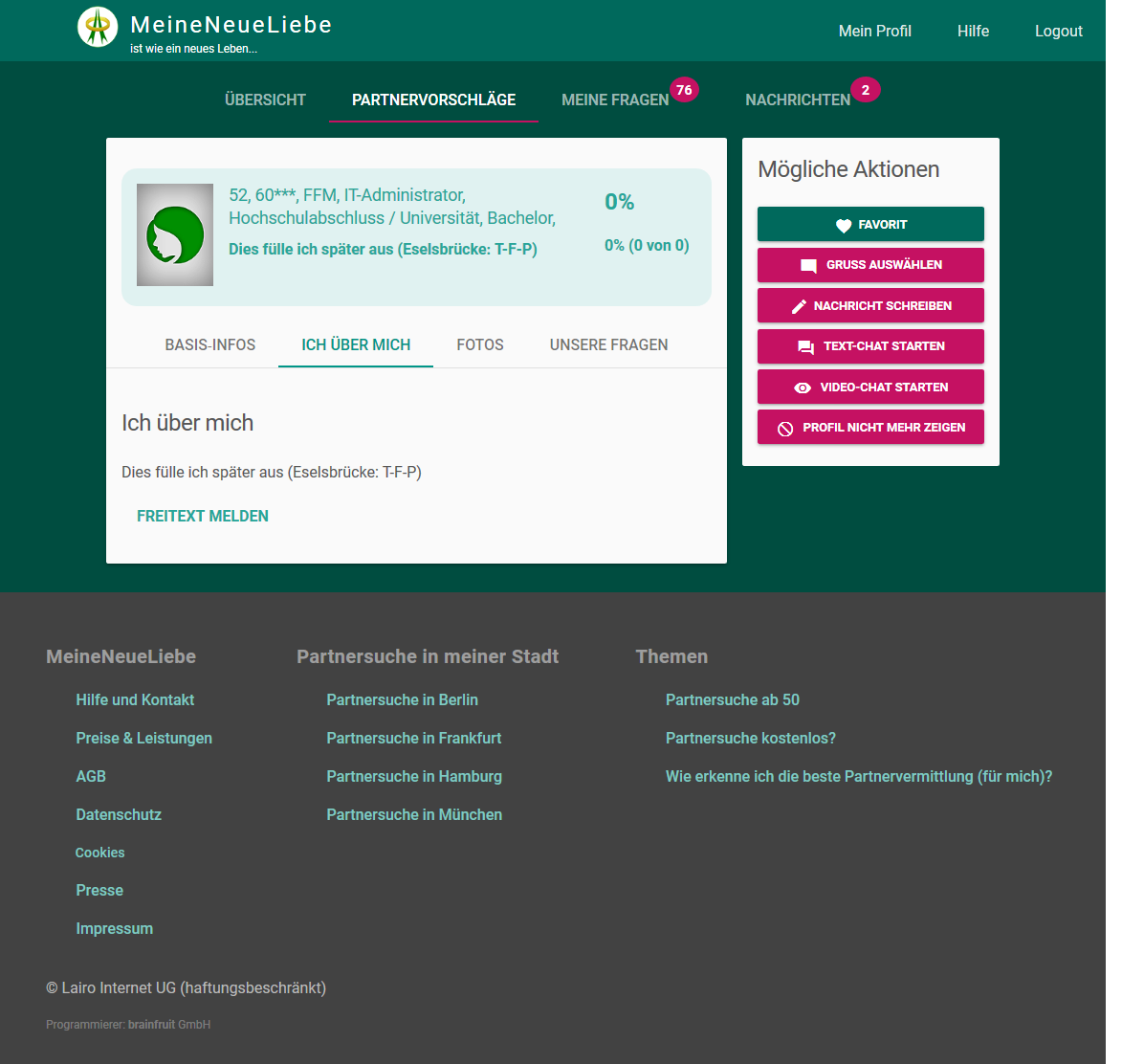Open the Unsere Fragen tab
Screen dimensions: 1122x1064
tap(608, 344)
